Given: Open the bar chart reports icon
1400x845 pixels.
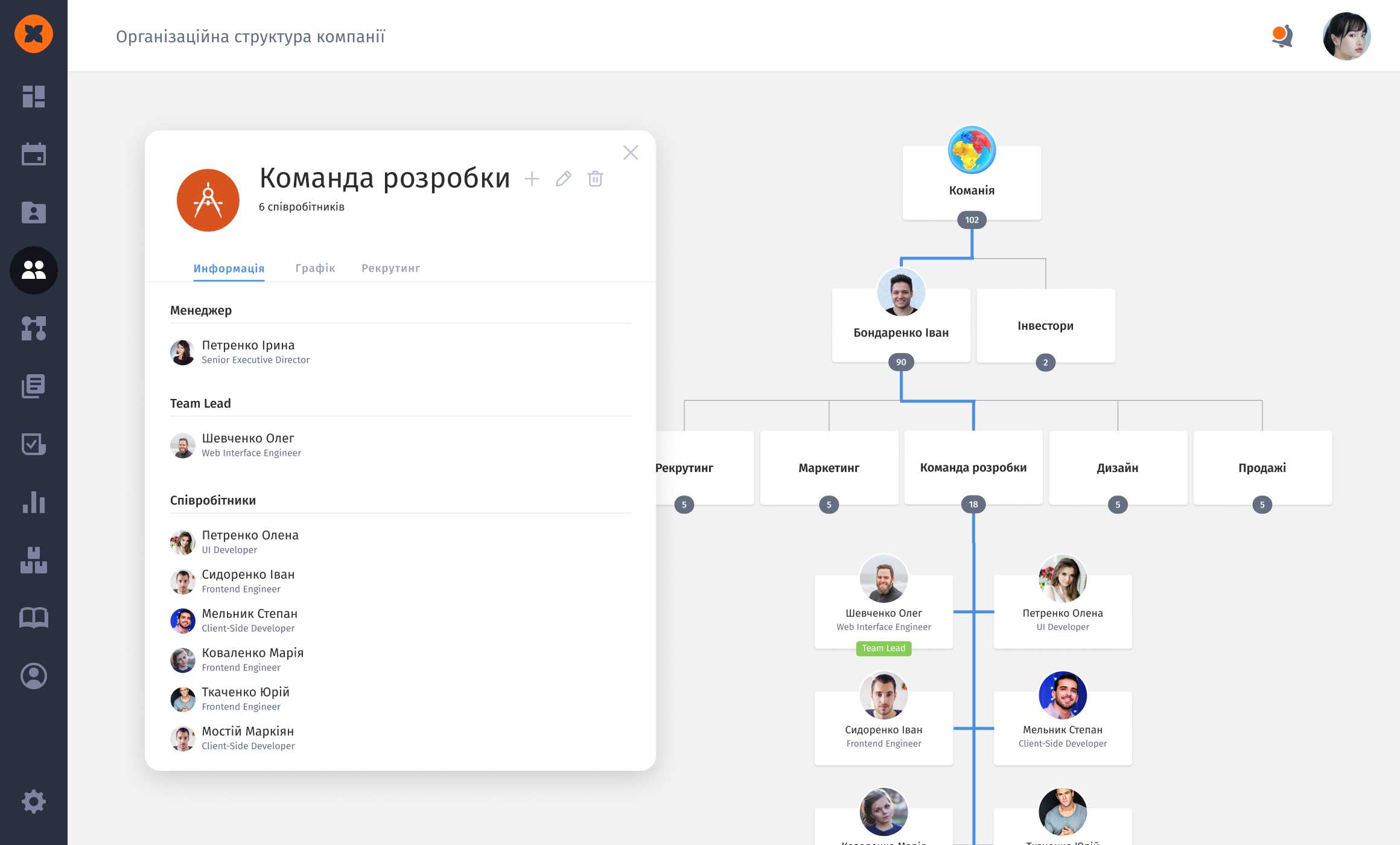Looking at the screenshot, I should click(34, 502).
